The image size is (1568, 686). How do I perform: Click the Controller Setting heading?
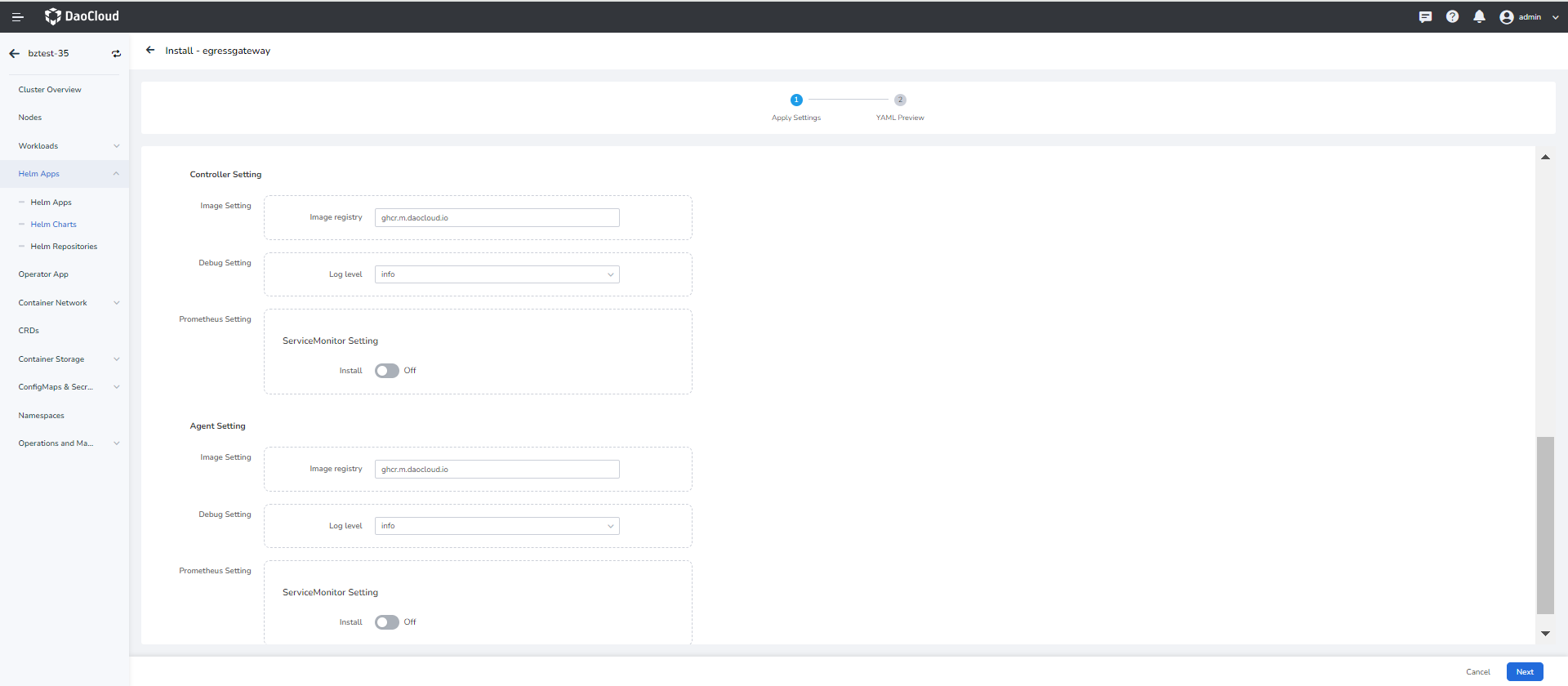(225, 175)
